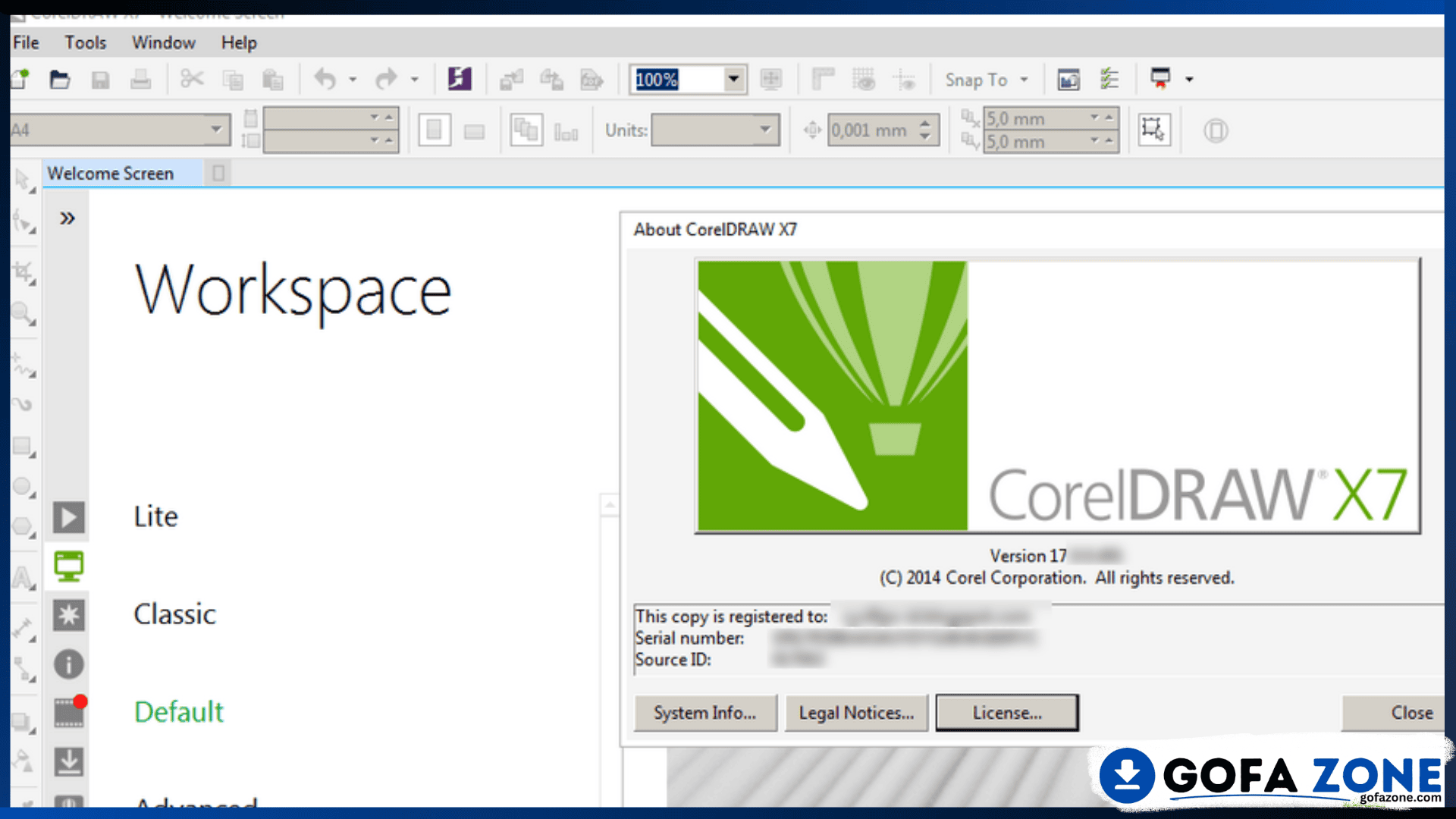The width and height of the screenshot is (1456, 819).
Task: Select the Text tool
Action: tap(24, 578)
